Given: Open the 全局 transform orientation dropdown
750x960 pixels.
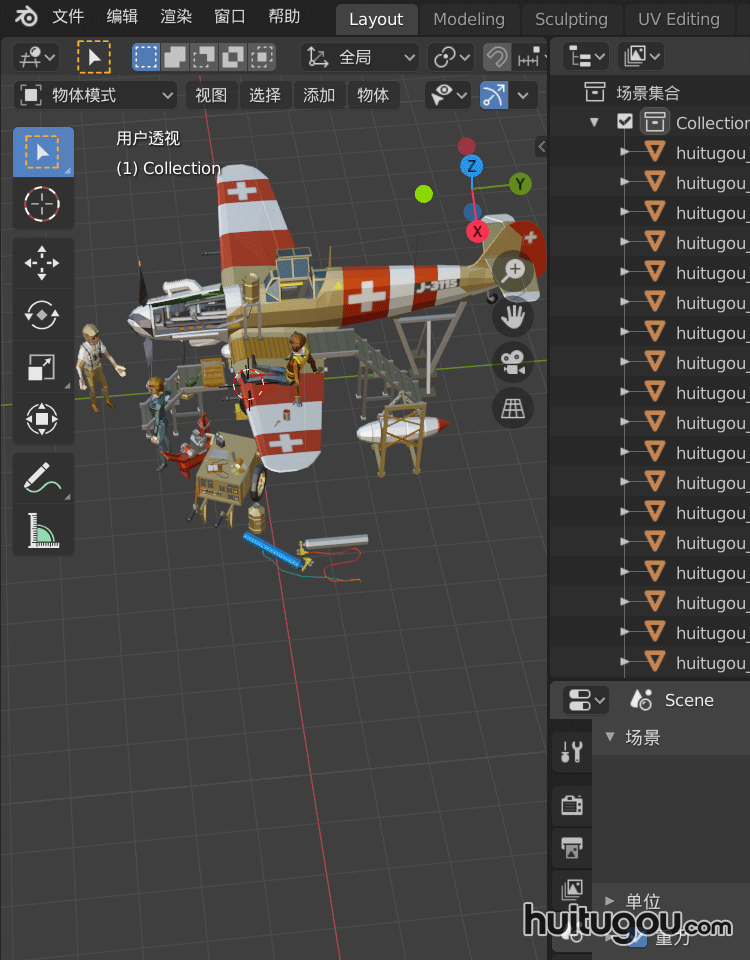Looking at the screenshot, I should [360, 57].
